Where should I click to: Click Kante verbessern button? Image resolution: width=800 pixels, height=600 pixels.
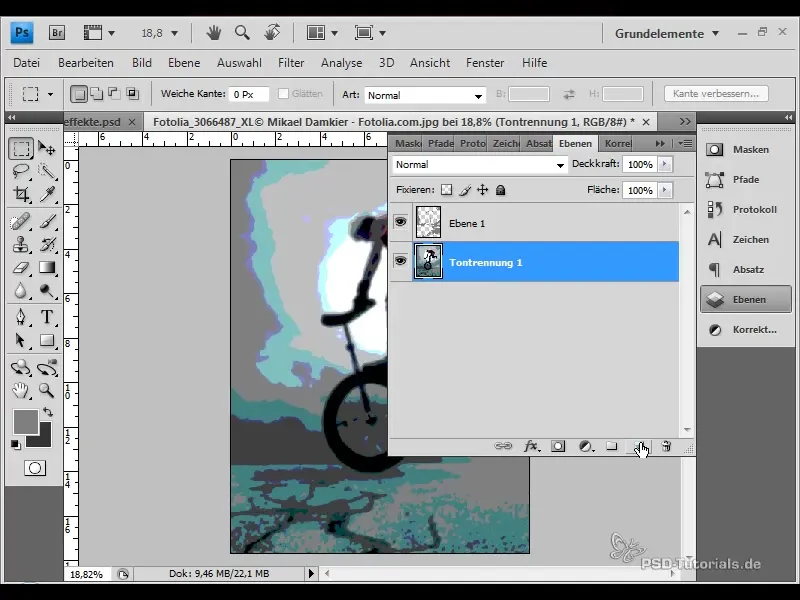716,94
